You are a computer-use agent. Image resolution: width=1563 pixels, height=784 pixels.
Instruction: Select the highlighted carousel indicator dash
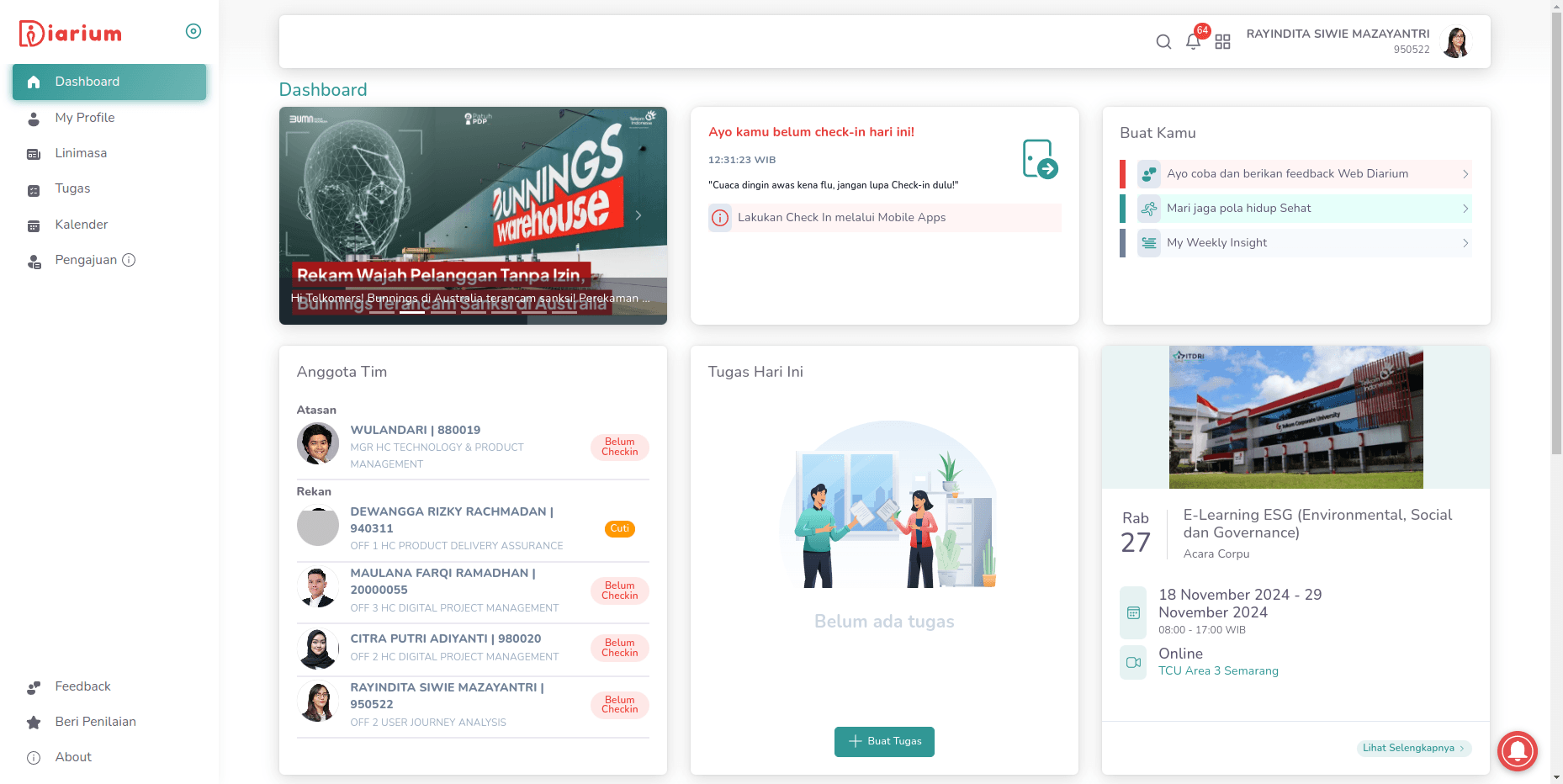[412, 312]
